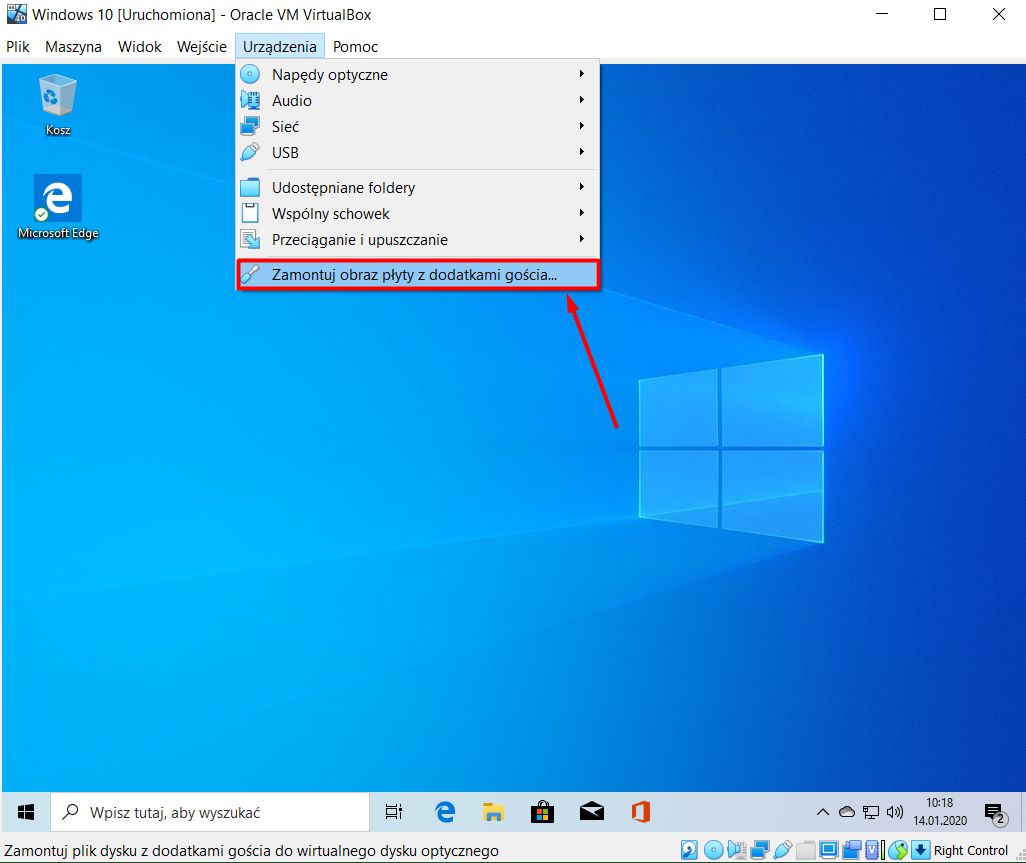Viewport: 1026px width, 863px height.
Task: Open the Maszyna menu
Action: (x=73, y=46)
